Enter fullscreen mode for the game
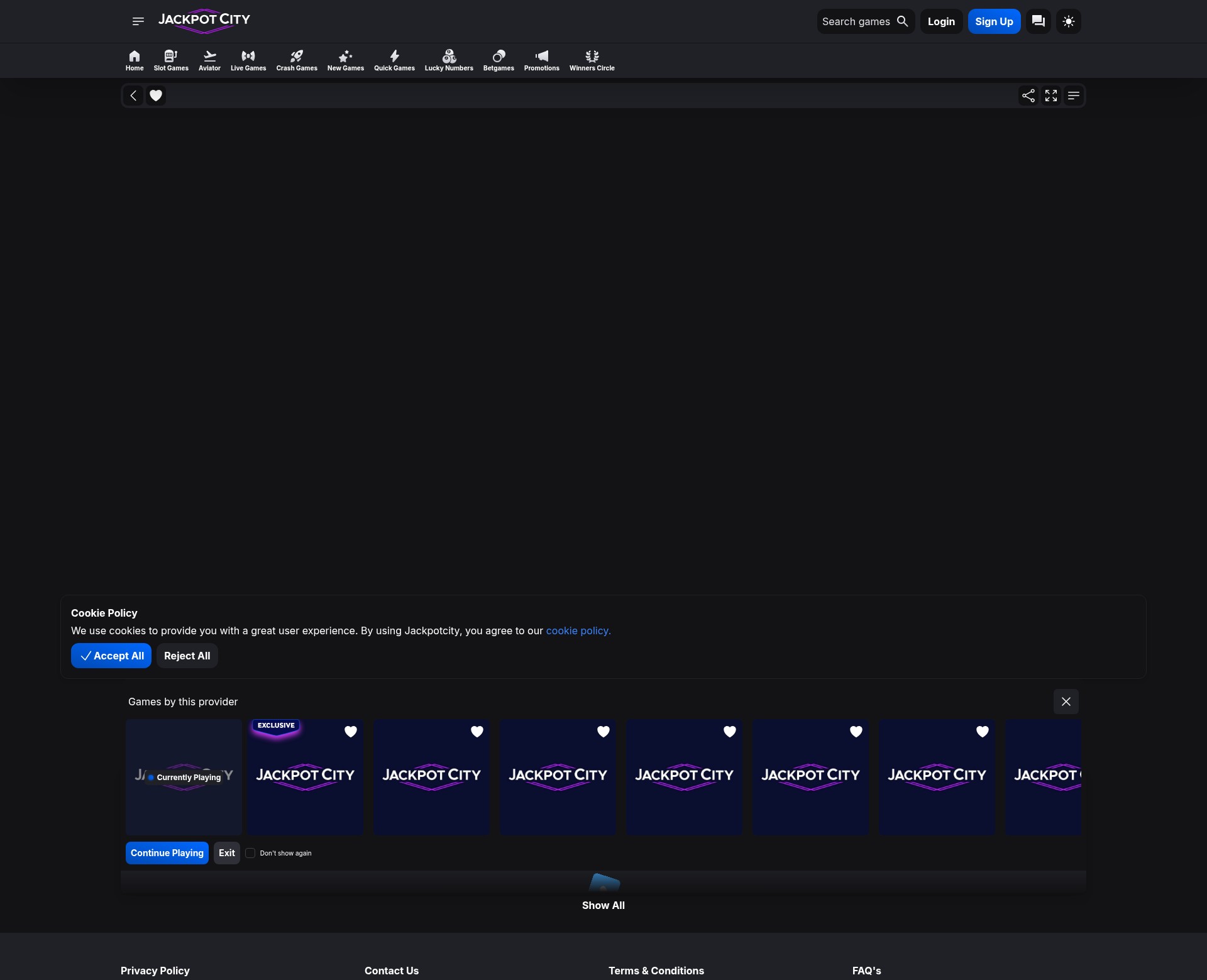The width and height of the screenshot is (1207, 980). 1051,96
